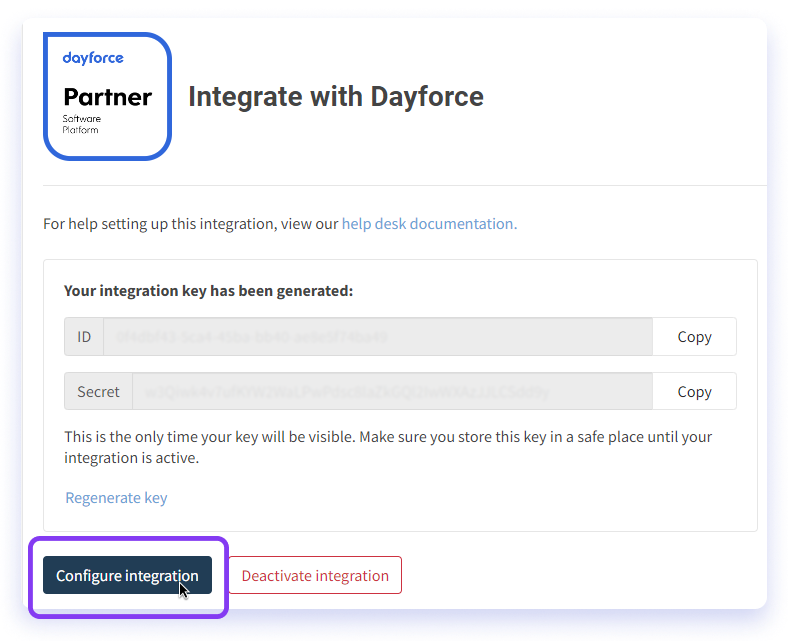
Task: Copy the integration ID value
Action: click(694, 336)
